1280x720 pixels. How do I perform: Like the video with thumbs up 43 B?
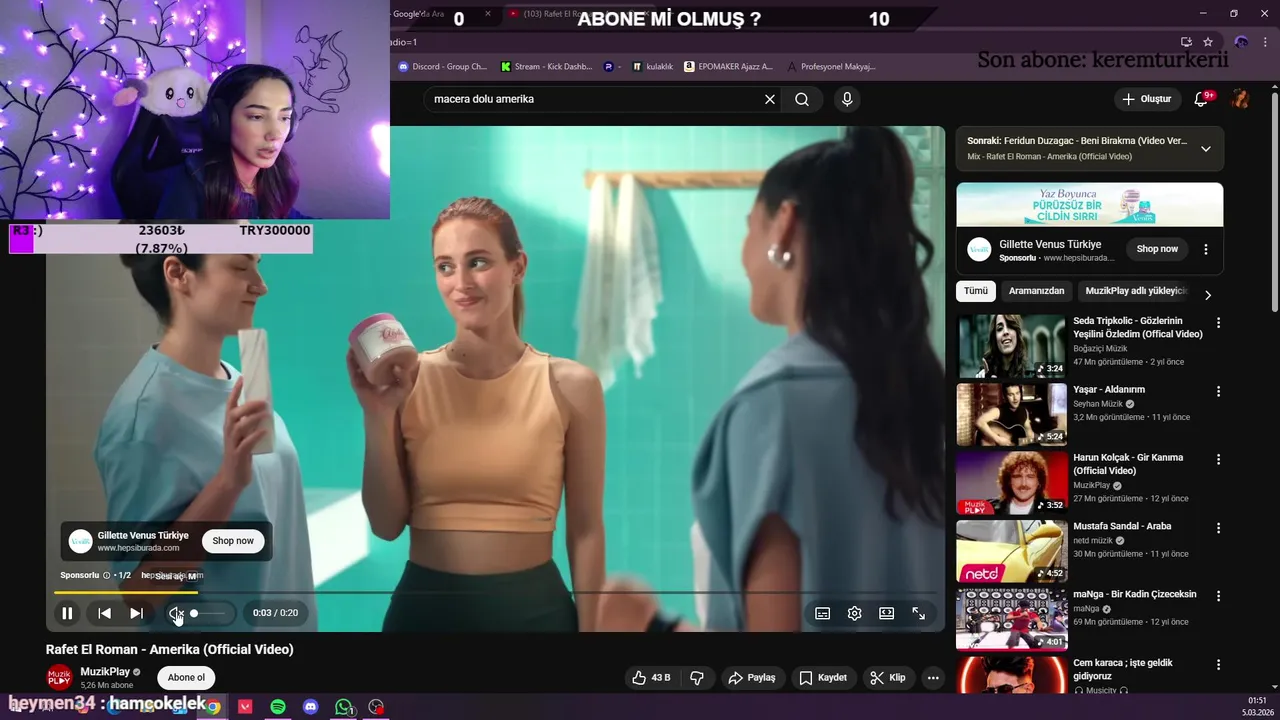(651, 678)
